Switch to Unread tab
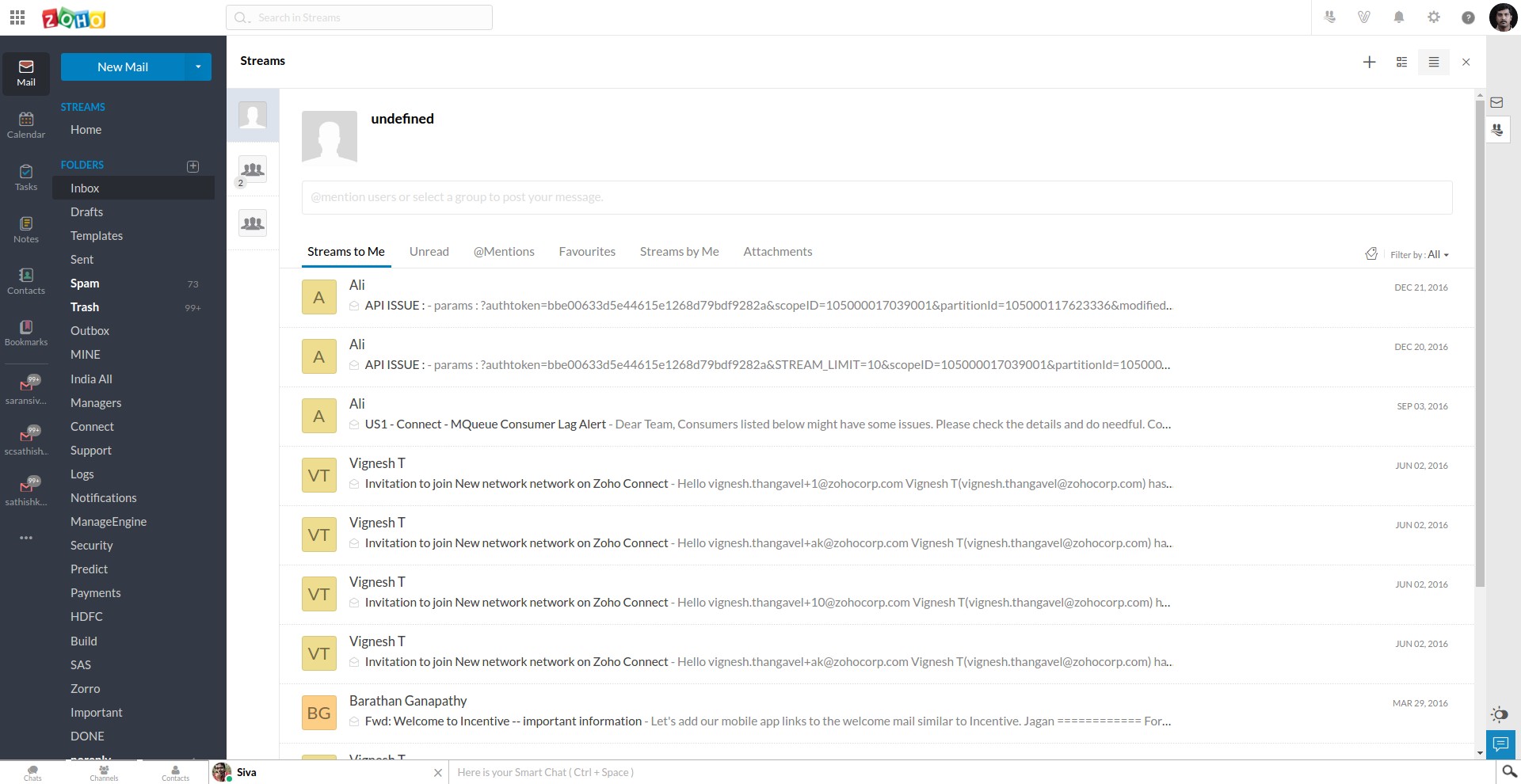The image size is (1521, 784). click(429, 251)
